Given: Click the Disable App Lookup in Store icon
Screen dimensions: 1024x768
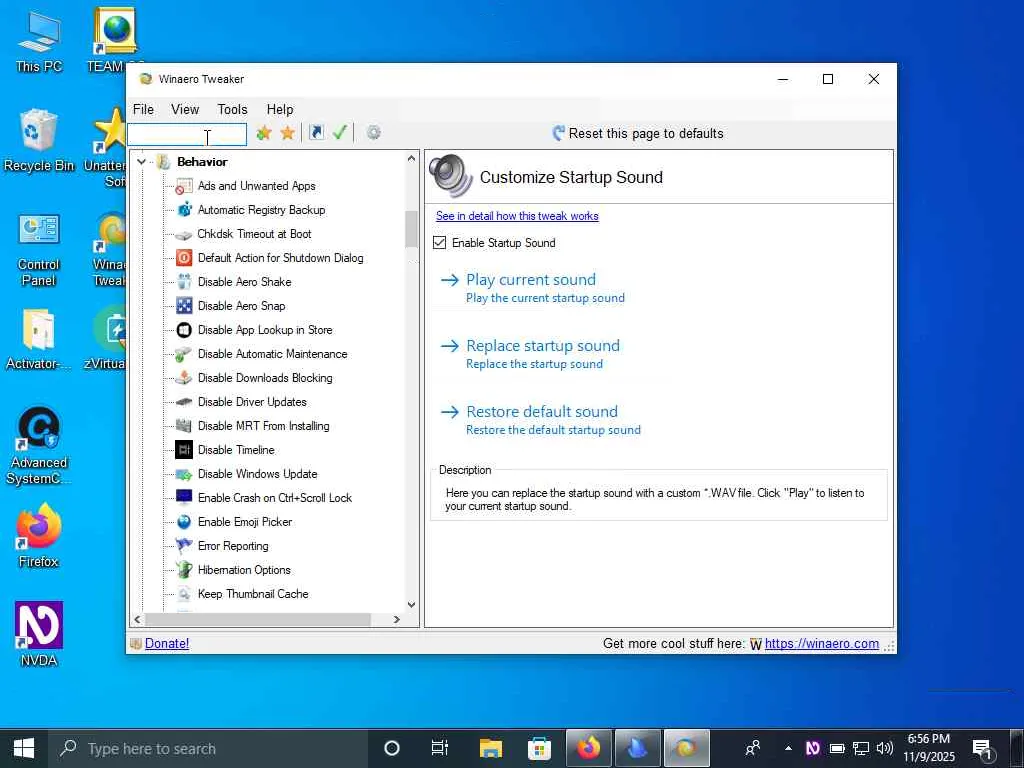Looking at the screenshot, I should [184, 330].
